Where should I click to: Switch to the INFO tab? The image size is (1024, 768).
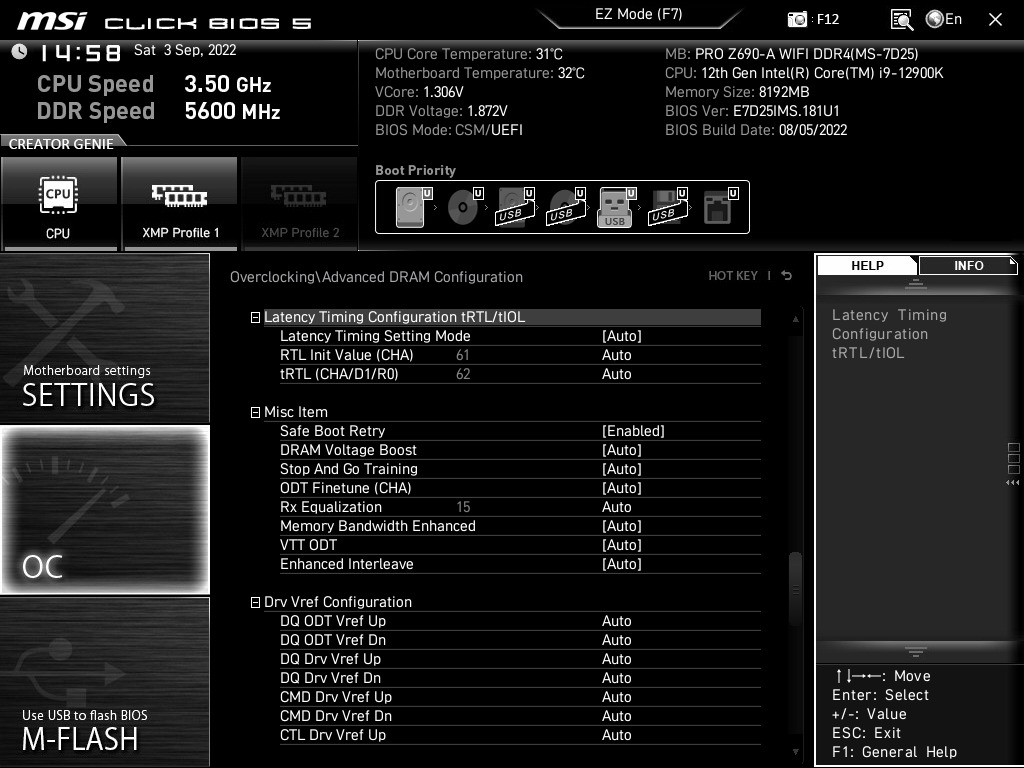(968, 266)
